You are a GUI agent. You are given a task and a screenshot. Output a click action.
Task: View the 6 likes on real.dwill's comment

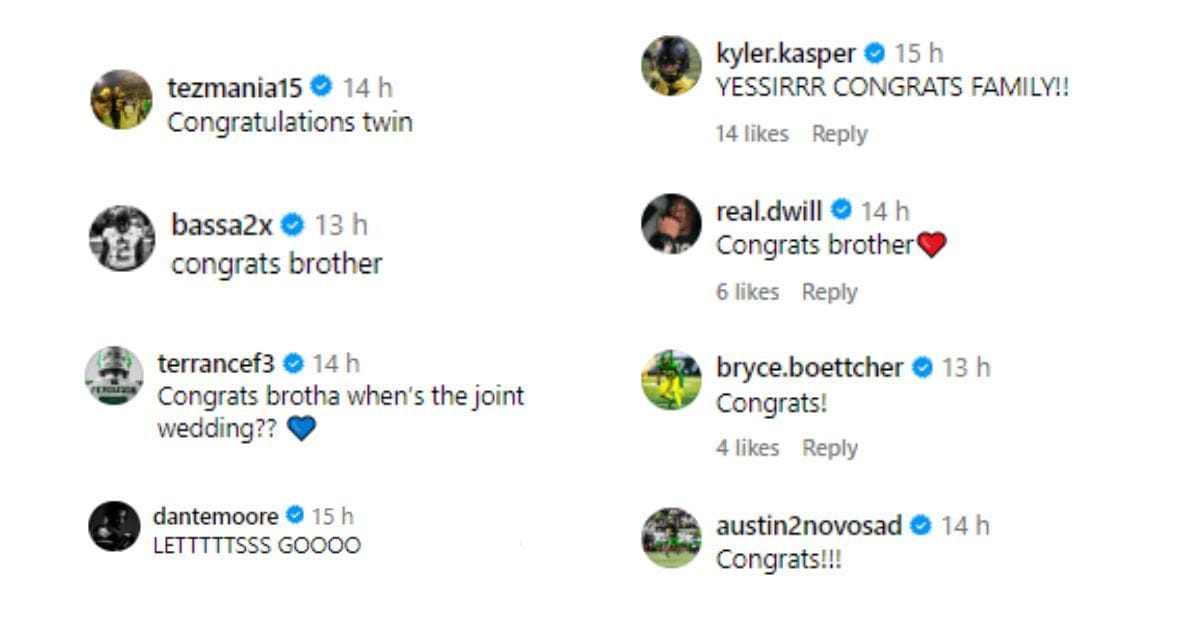[x=747, y=291]
